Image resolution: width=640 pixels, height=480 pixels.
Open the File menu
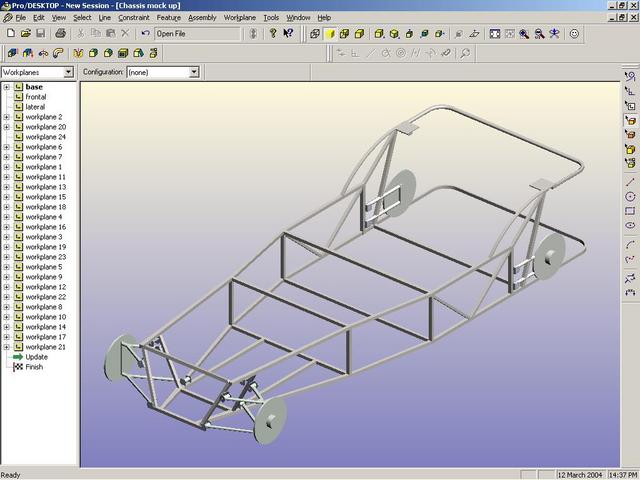pos(20,18)
